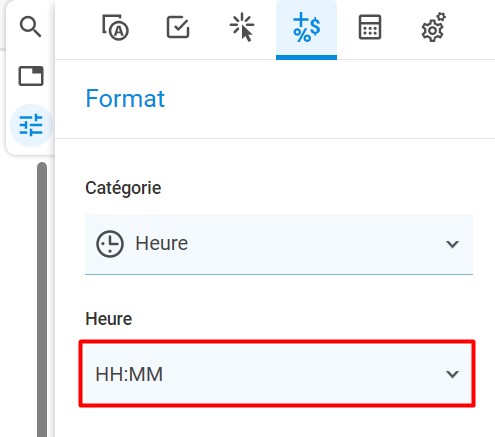495x437 pixels.
Task: Expand the Catégorie dropdown chevron arrow
Action: coord(452,244)
